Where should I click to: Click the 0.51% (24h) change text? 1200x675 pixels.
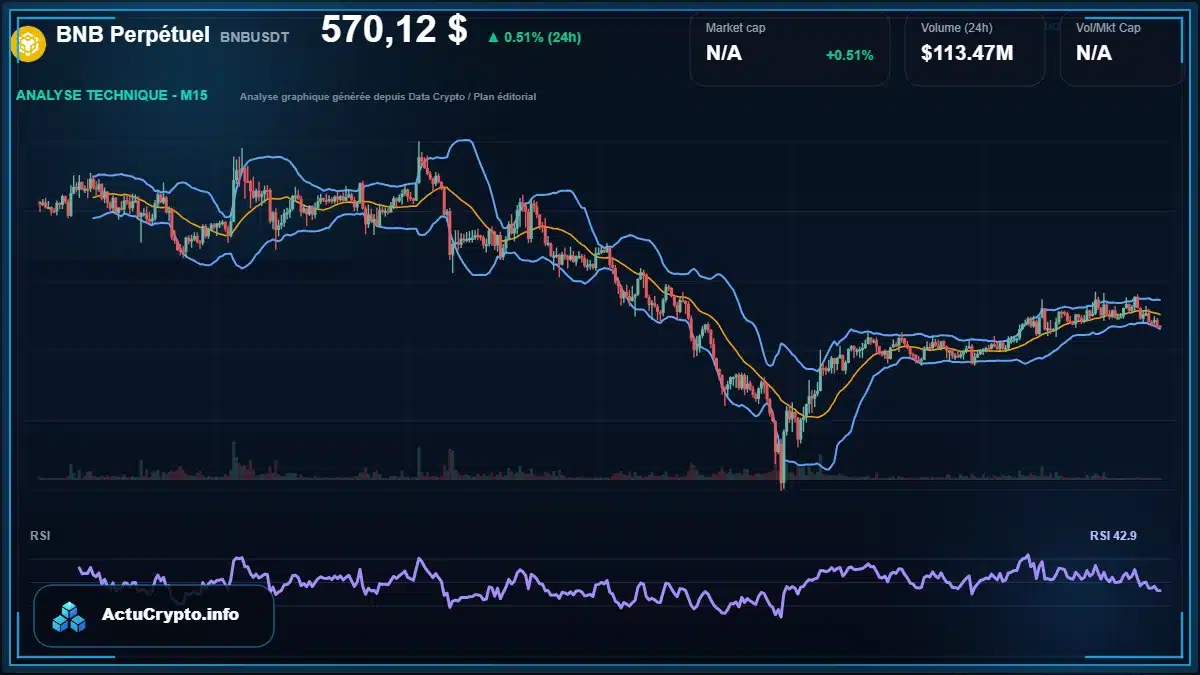pyautogui.click(x=542, y=38)
